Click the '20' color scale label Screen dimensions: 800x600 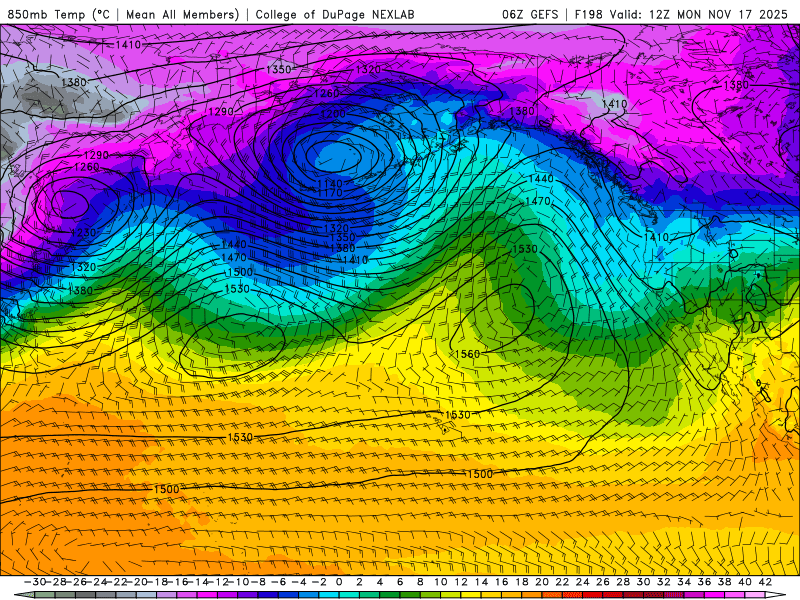pos(542,582)
